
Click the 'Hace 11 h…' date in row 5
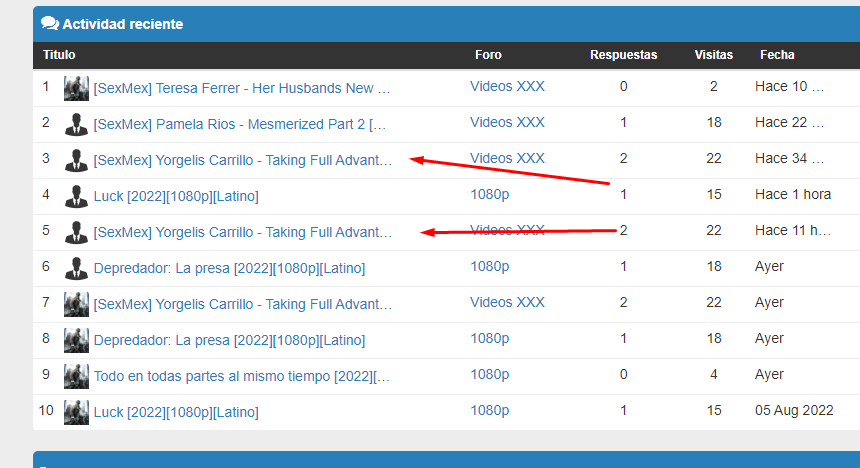(793, 230)
